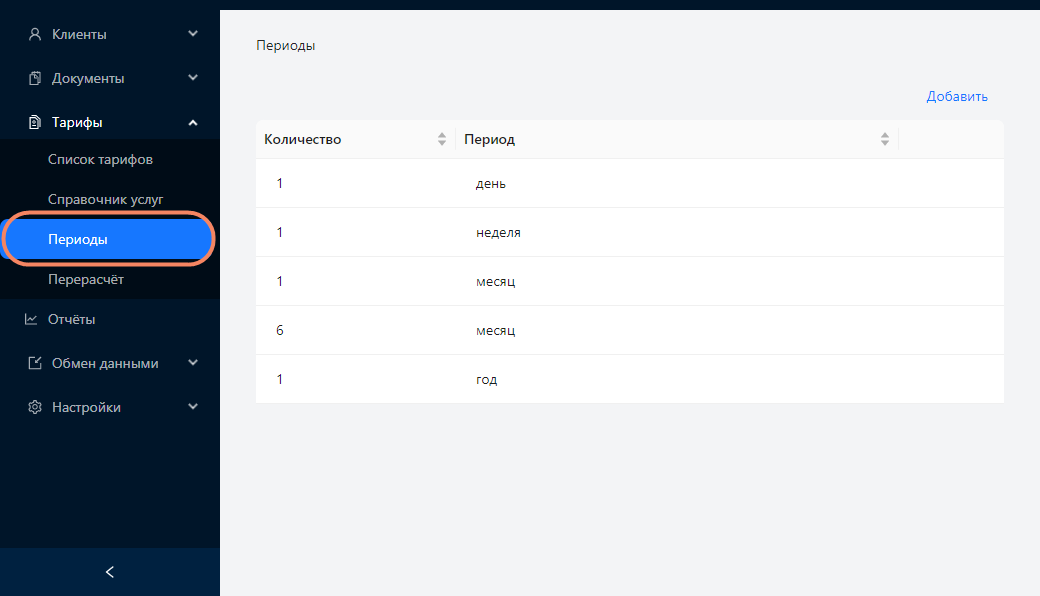Click the Добавить link
The image size is (1040, 596).
coord(956,96)
